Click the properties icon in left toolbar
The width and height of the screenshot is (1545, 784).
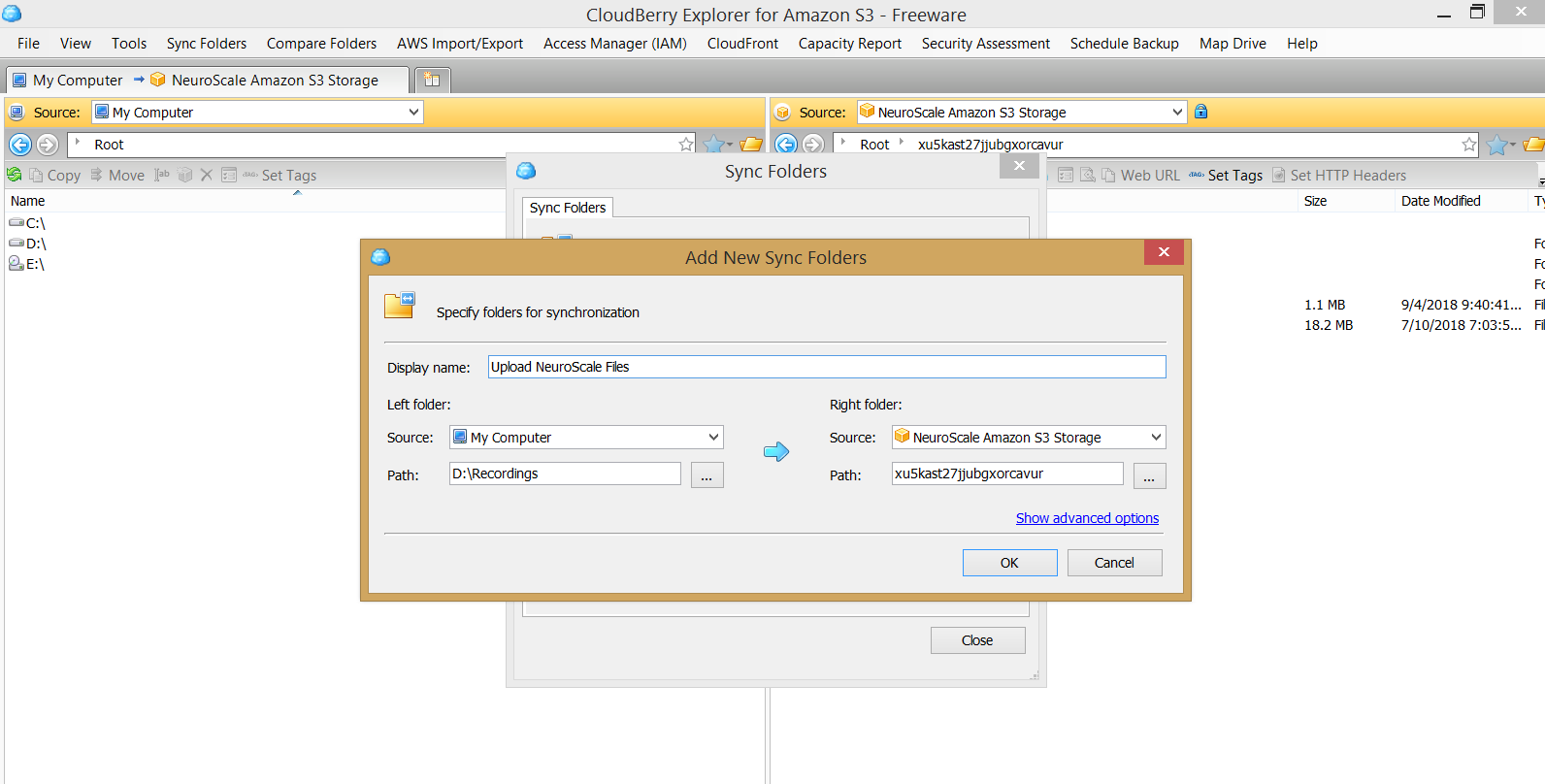tap(229, 175)
